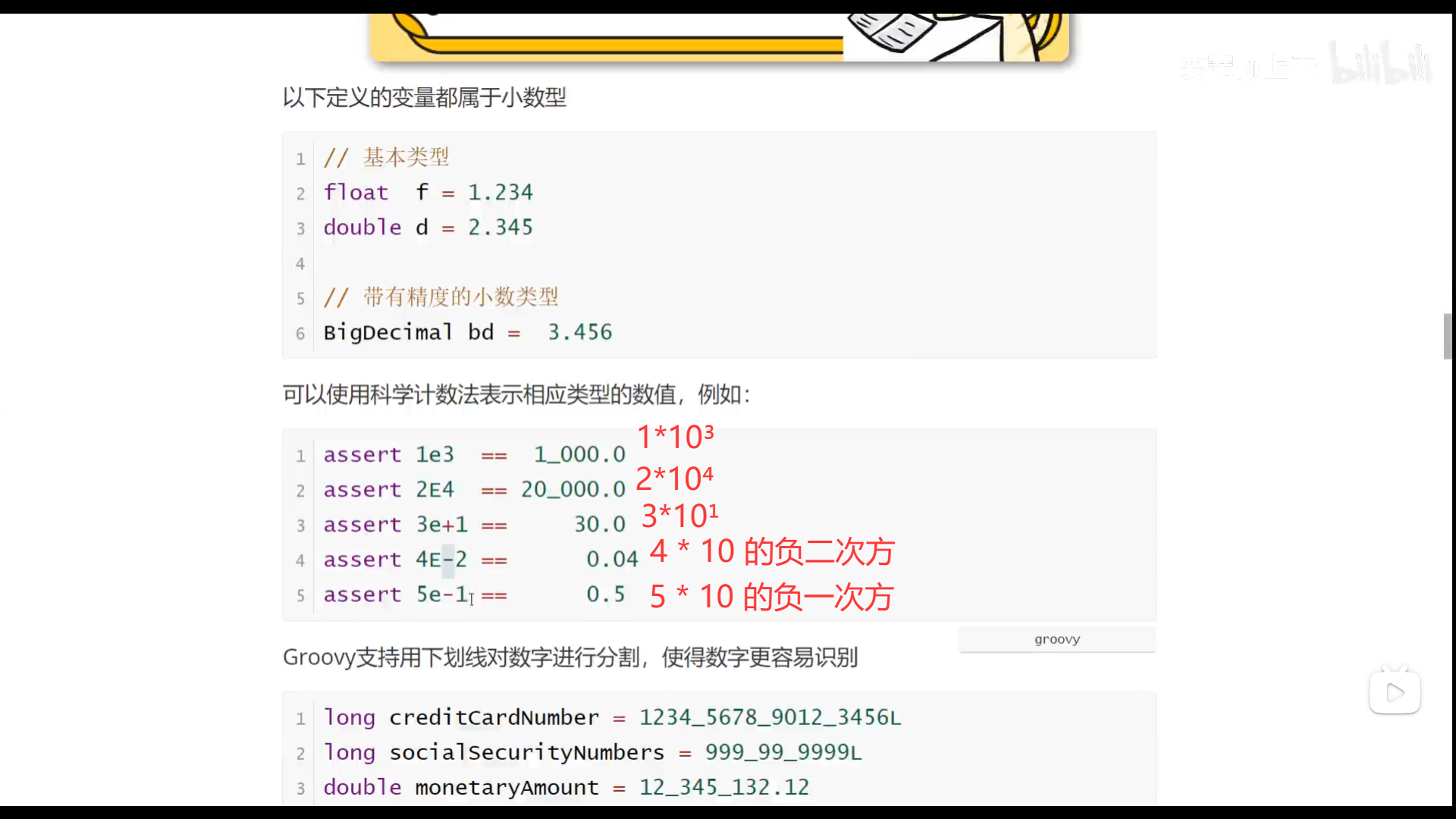Place cursor at 'assert 1e3' line
The width and height of the screenshot is (1456, 819).
click(388, 455)
